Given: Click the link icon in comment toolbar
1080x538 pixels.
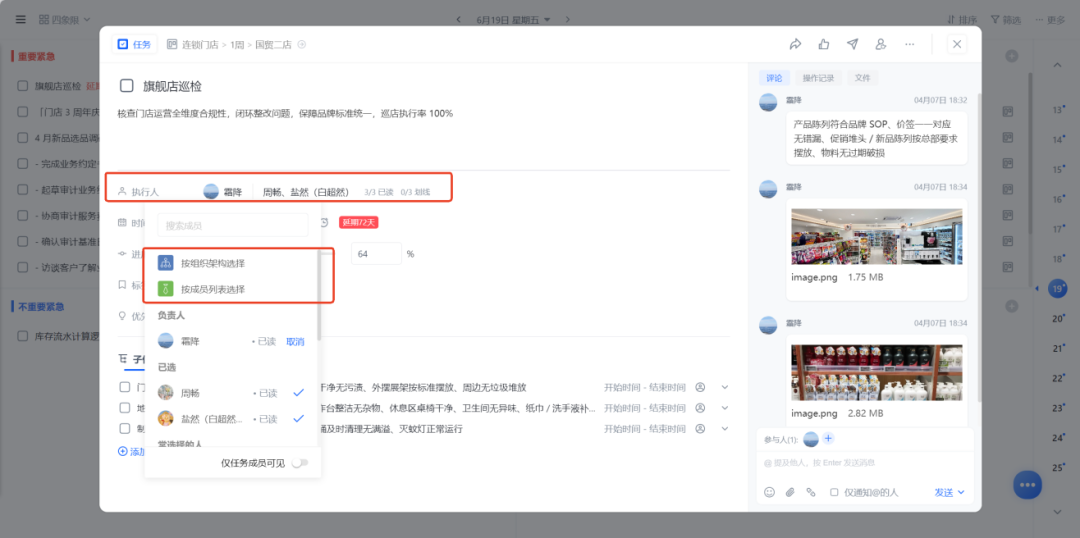Looking at the screenshot, I should [811, 492].
